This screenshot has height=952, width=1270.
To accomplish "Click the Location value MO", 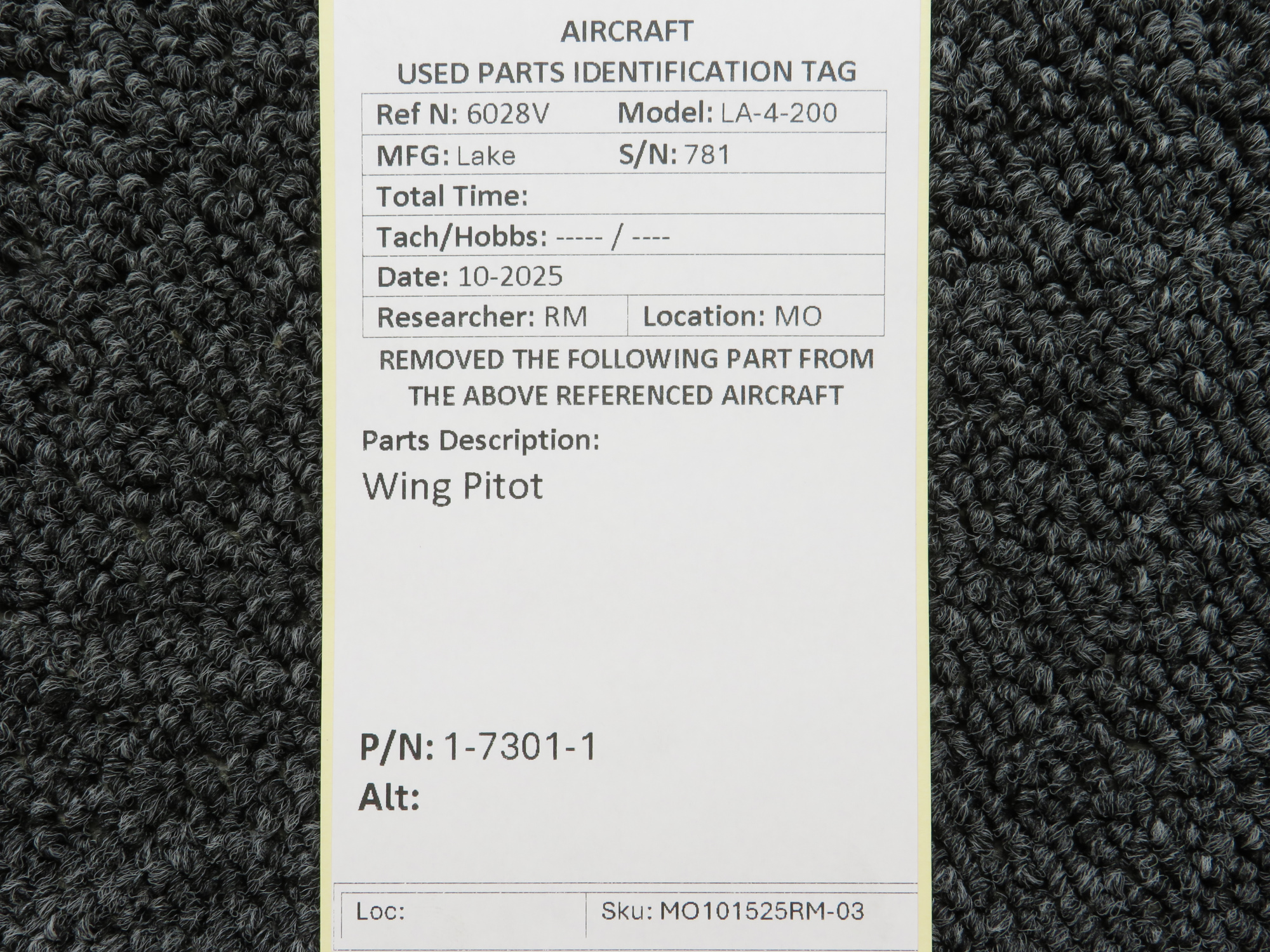I will point(798,316).
